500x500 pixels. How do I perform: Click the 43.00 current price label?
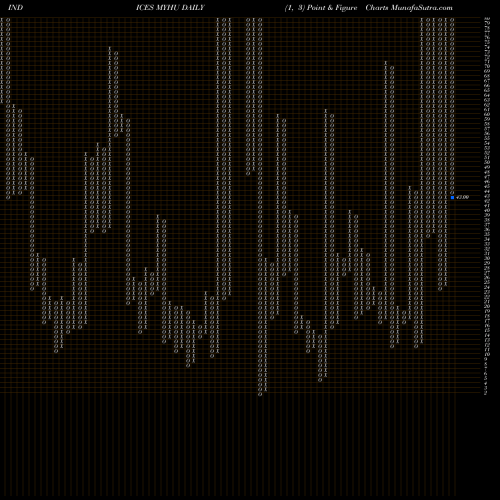(x=463, y=197)
